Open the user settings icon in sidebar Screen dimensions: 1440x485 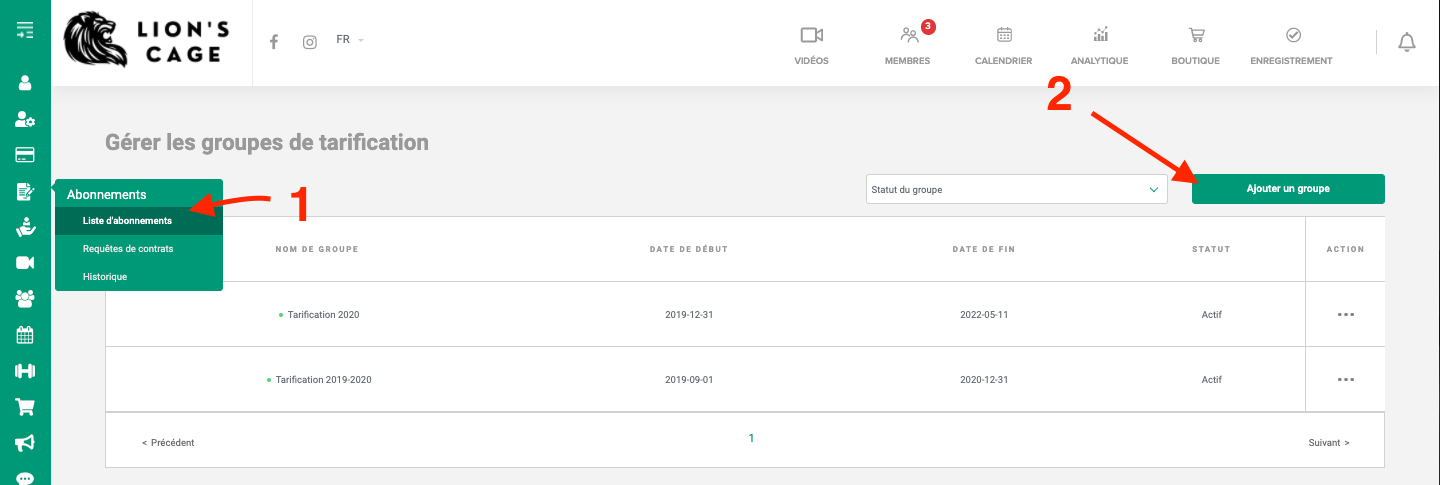click(x=25, y=119)
